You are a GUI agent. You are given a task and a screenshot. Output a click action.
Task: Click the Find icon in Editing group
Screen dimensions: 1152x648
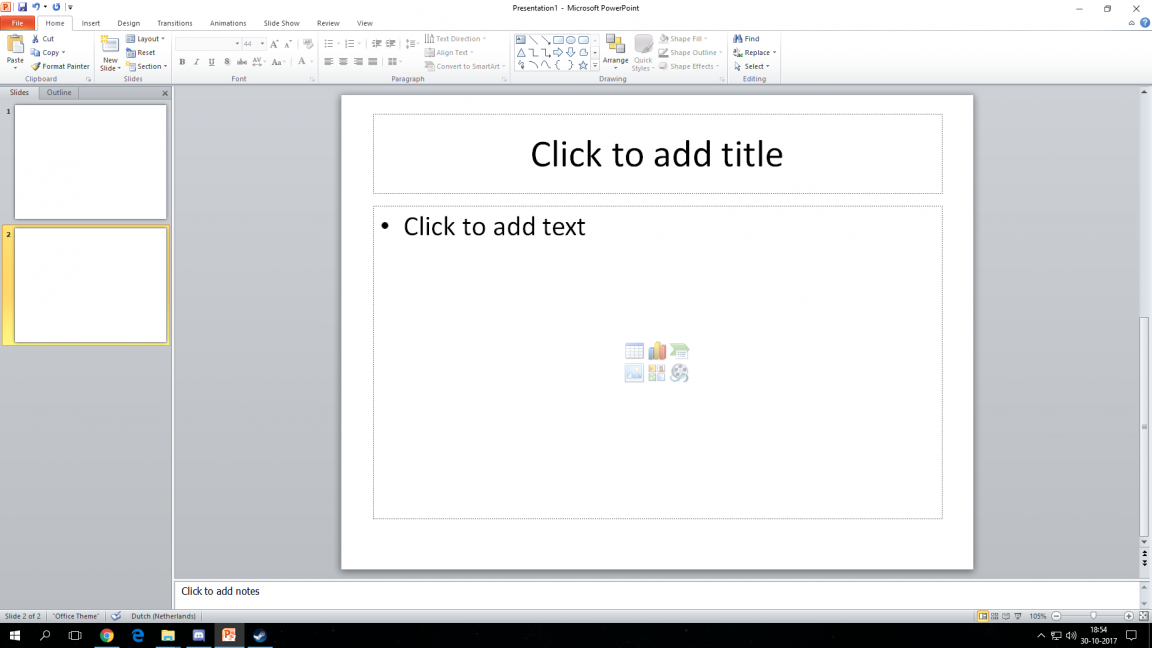click(x=746, y=39)
